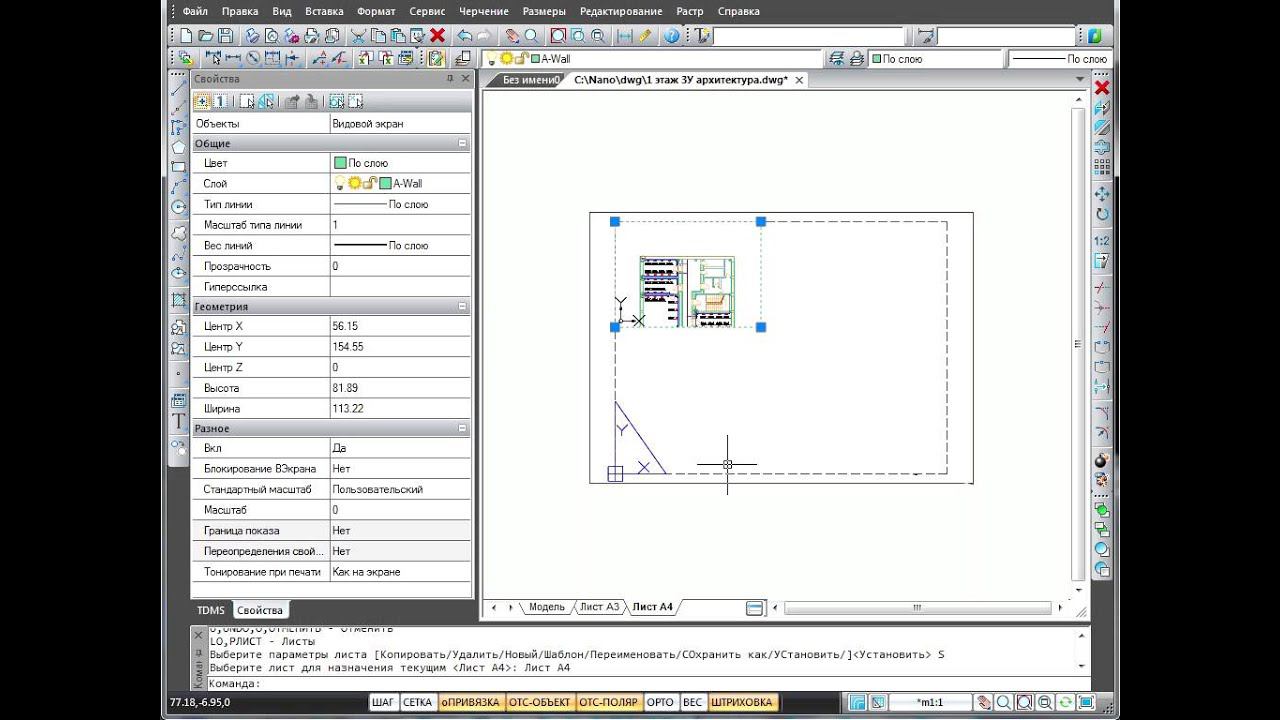Click the *m1:1 scale button in status bar
Viewport: 1280px width, 720px height.
[x=929, y=702]
